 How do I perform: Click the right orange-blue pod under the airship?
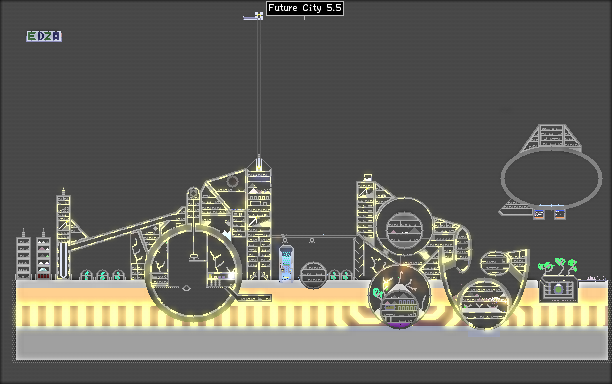[560, 214]
